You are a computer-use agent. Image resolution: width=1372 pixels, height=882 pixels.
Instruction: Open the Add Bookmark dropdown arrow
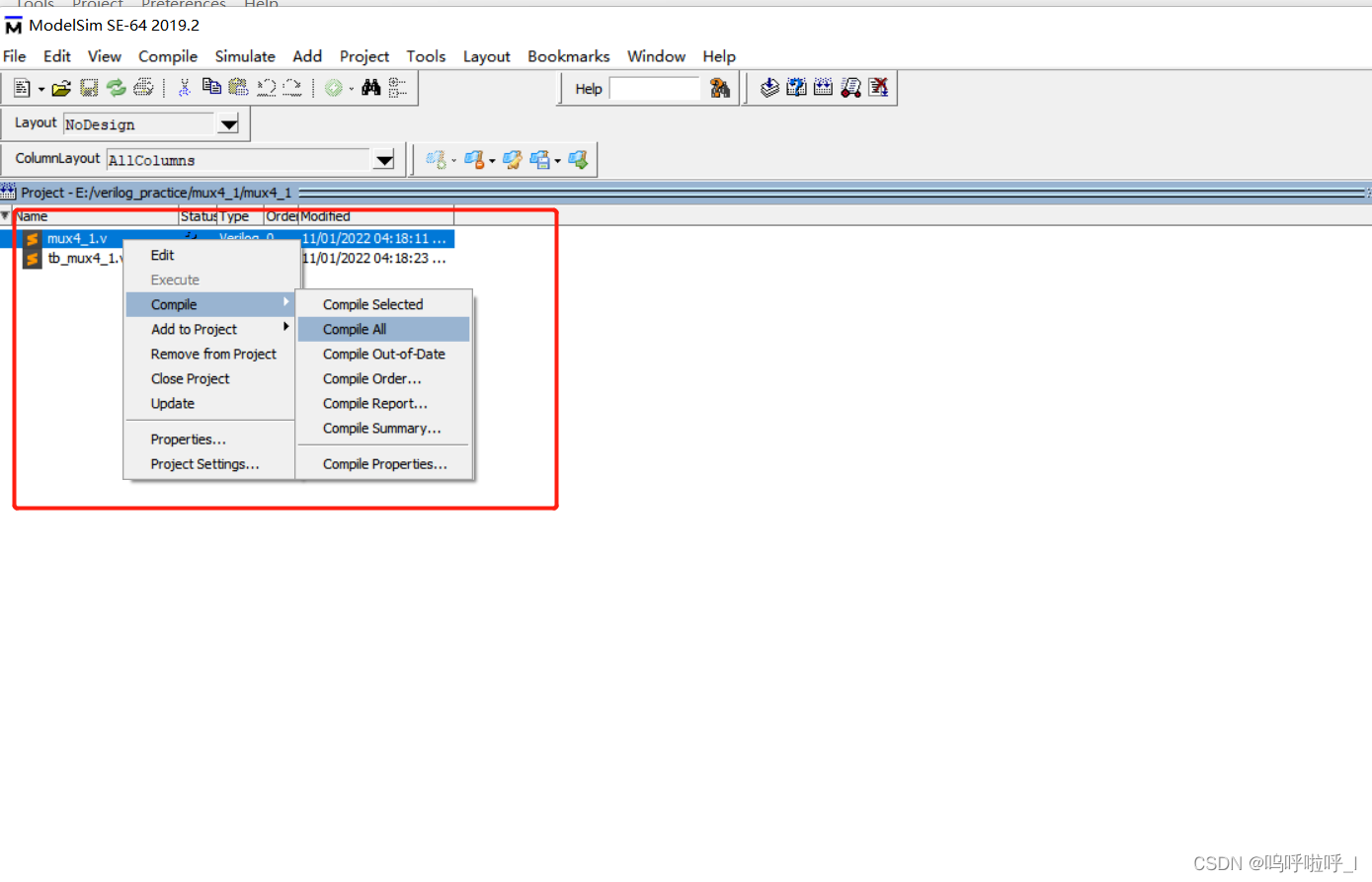pyautogui.click(x=352, y=89)
